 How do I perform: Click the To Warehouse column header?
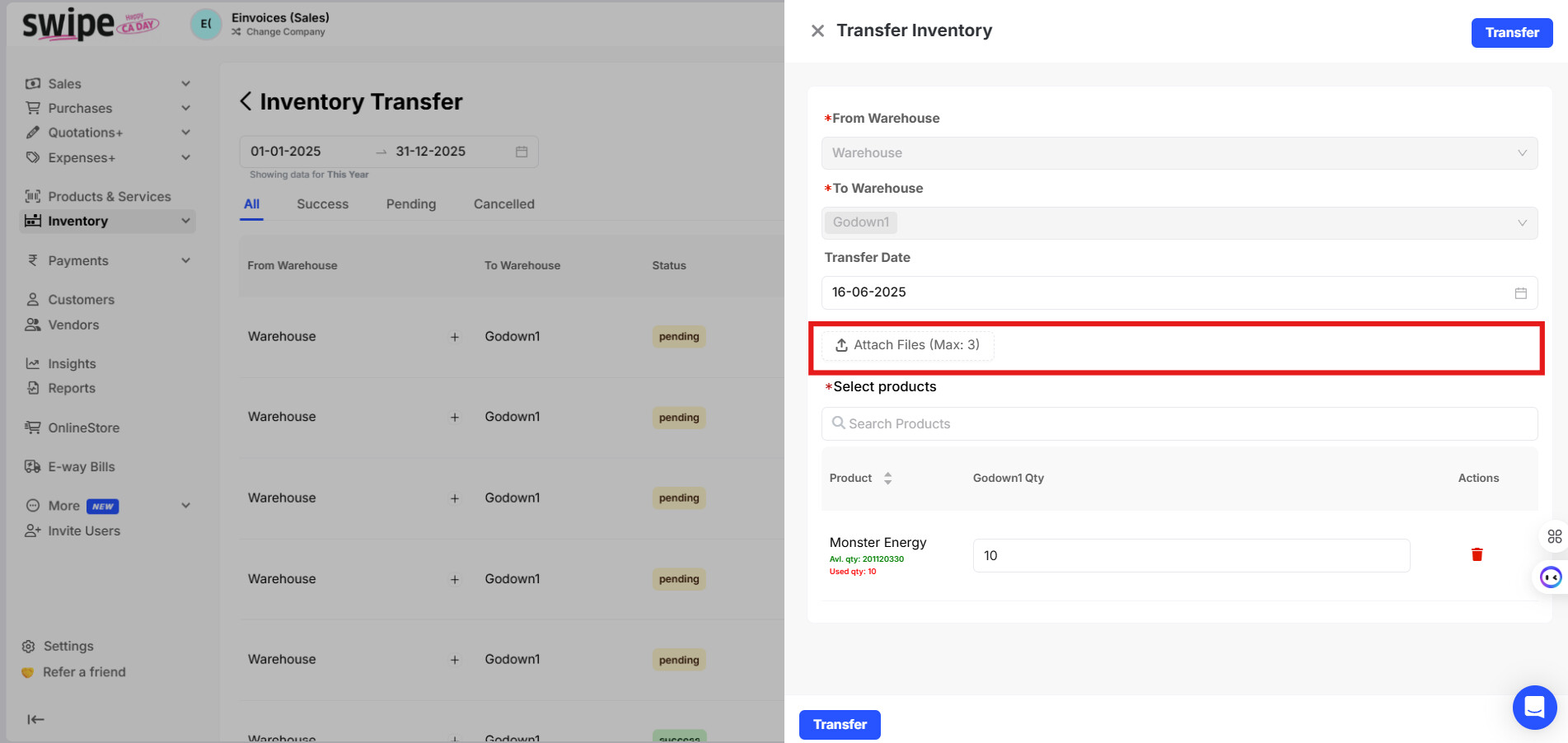coord(522,265)
